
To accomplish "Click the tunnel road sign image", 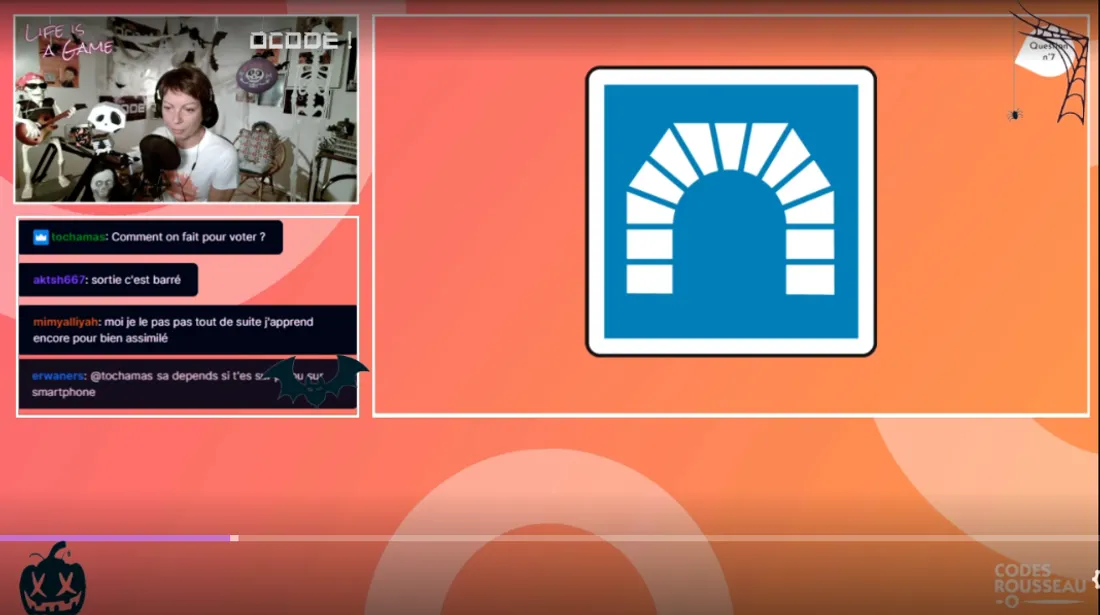I will tap(730, 211).
